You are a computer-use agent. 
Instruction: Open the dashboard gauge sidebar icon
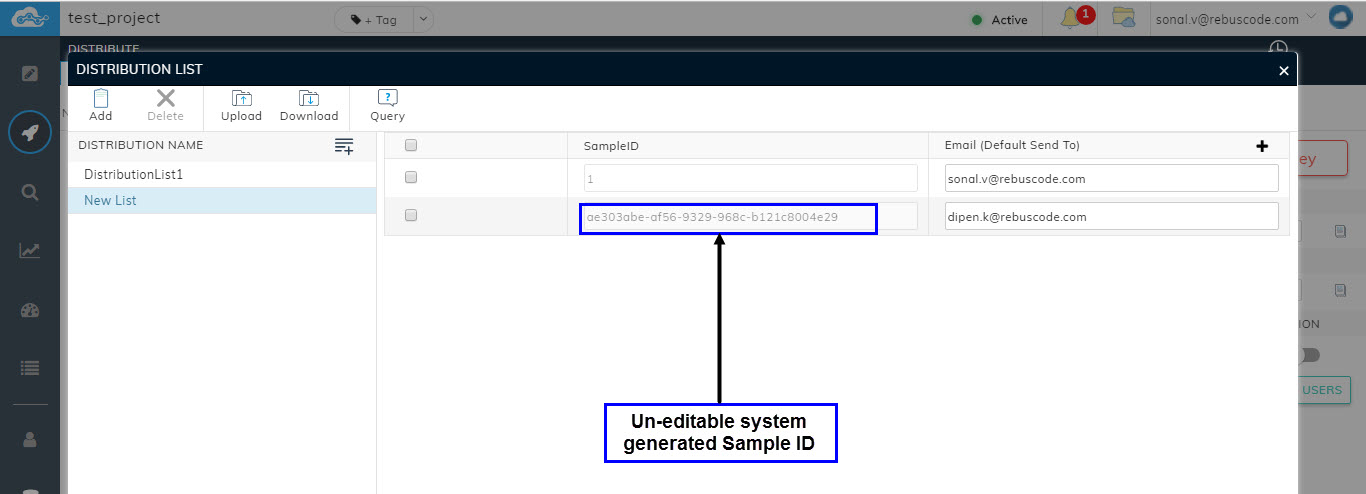pos(30,309)
